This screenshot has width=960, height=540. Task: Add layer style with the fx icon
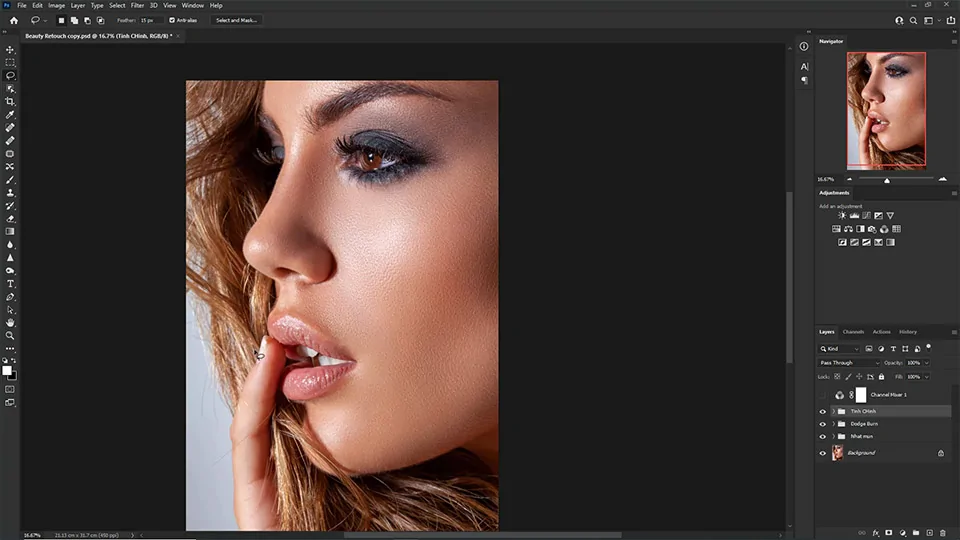[875, 533]
